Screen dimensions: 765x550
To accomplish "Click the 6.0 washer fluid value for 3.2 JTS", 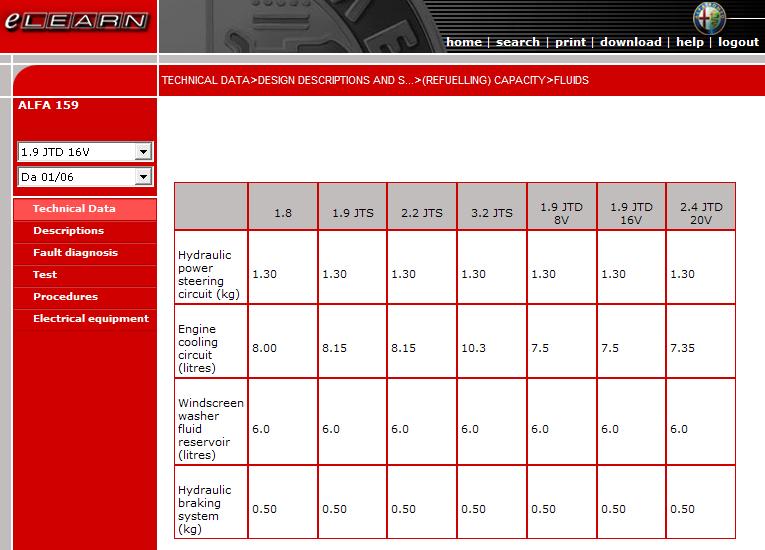I will 470,429.
